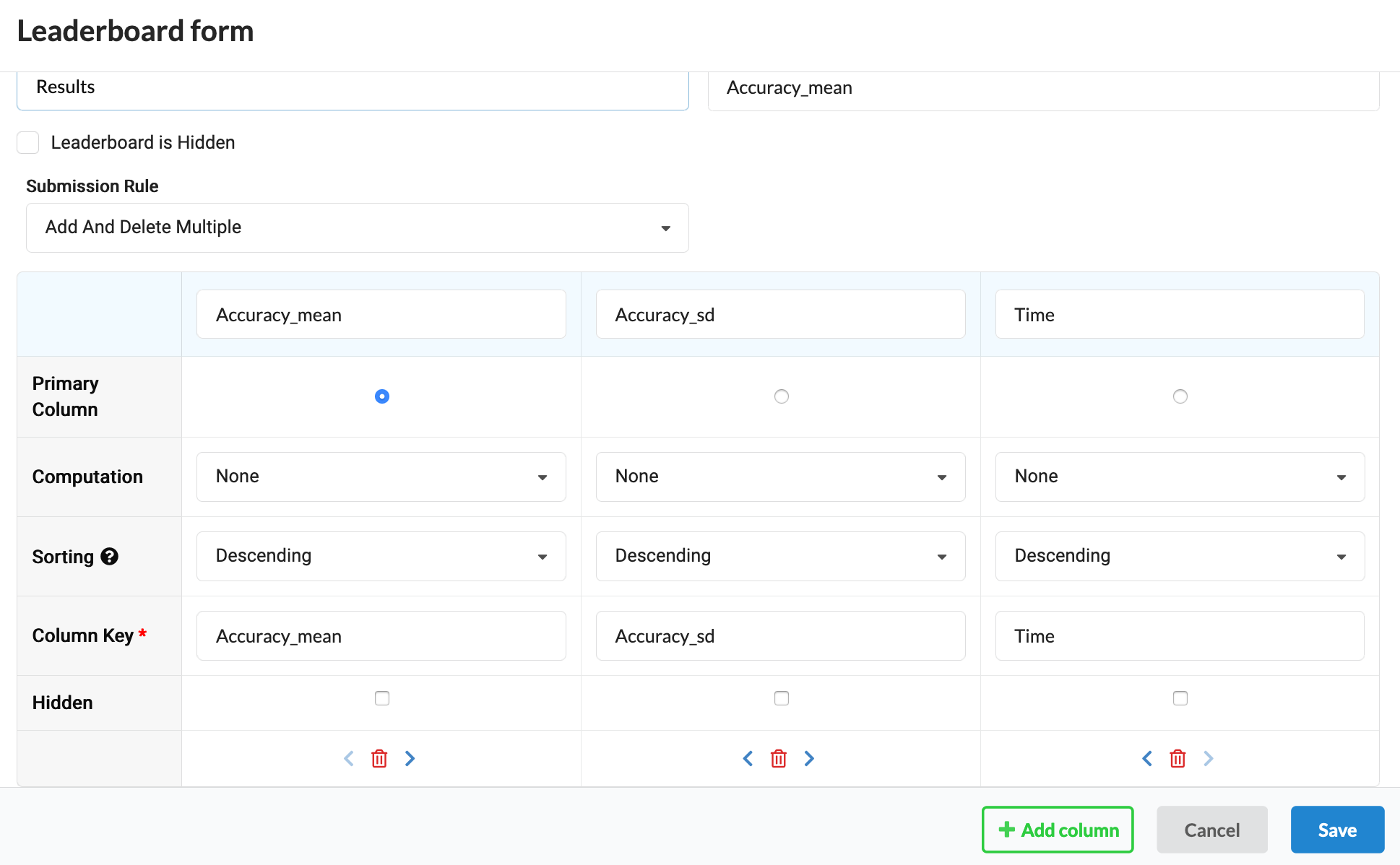Hide the Accuracy_mean column

tap(381, 697)
